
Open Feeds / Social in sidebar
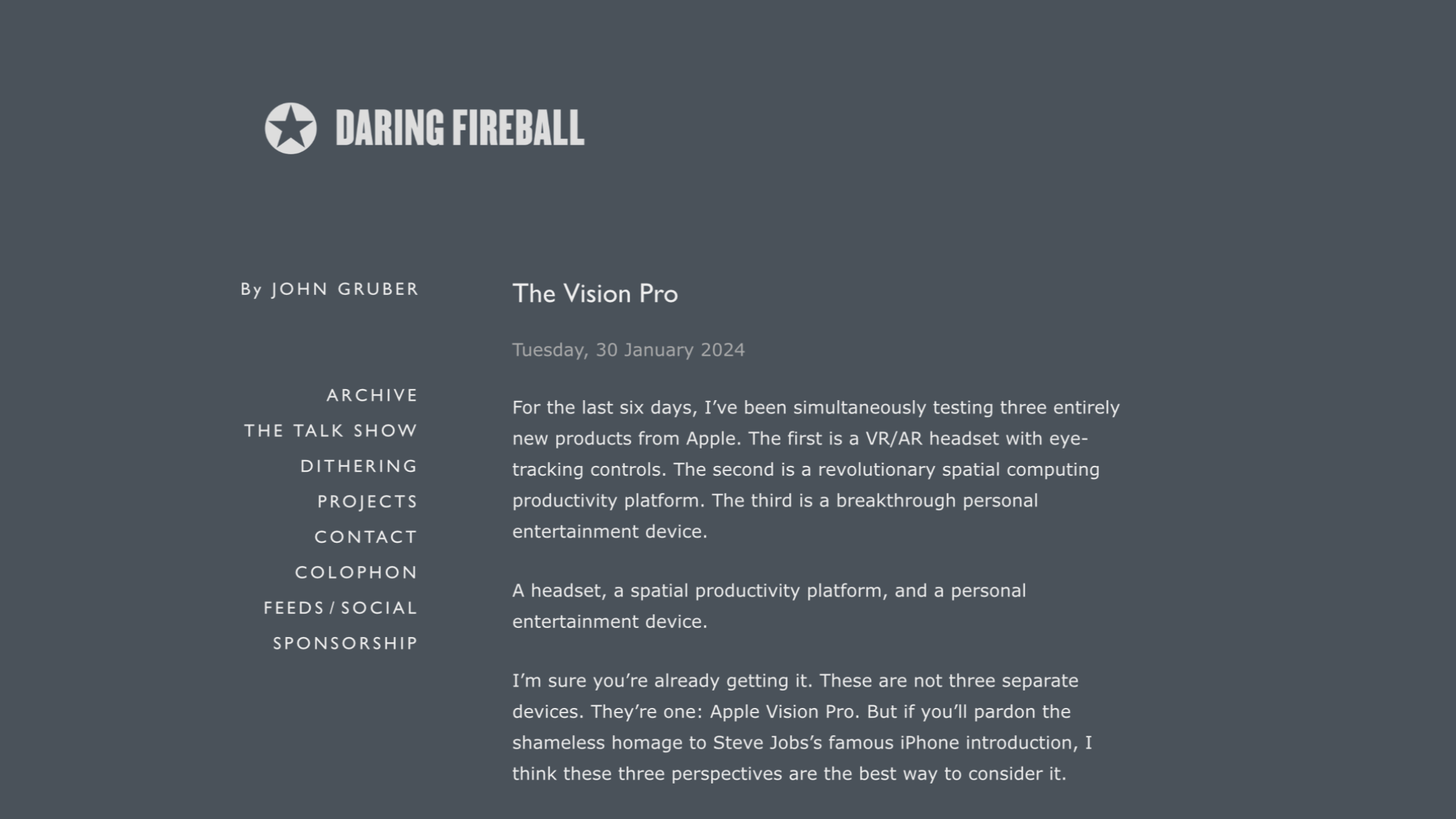pyautogui.click(x=340, y=608)
